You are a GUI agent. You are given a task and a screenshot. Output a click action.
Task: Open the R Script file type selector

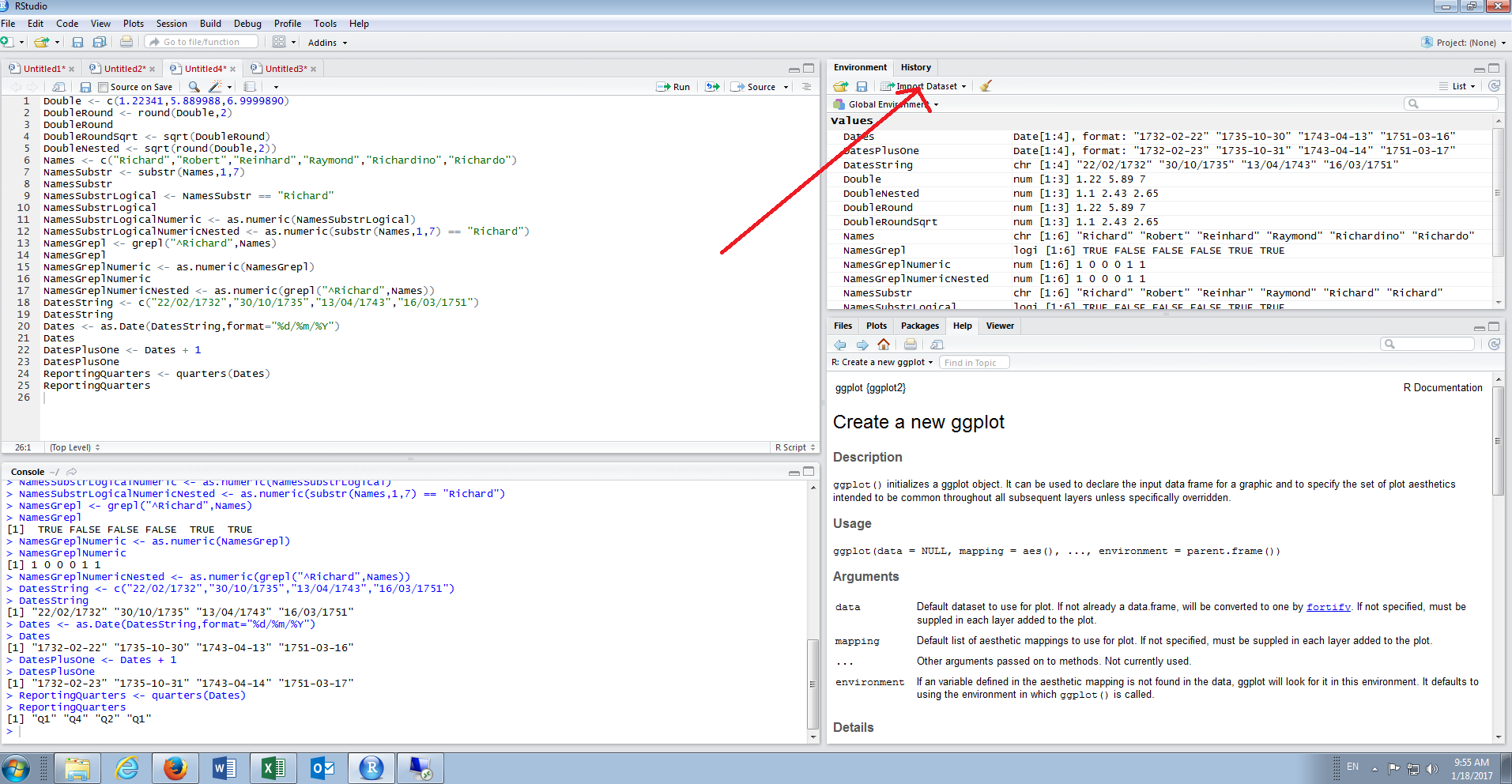point(794,447)
